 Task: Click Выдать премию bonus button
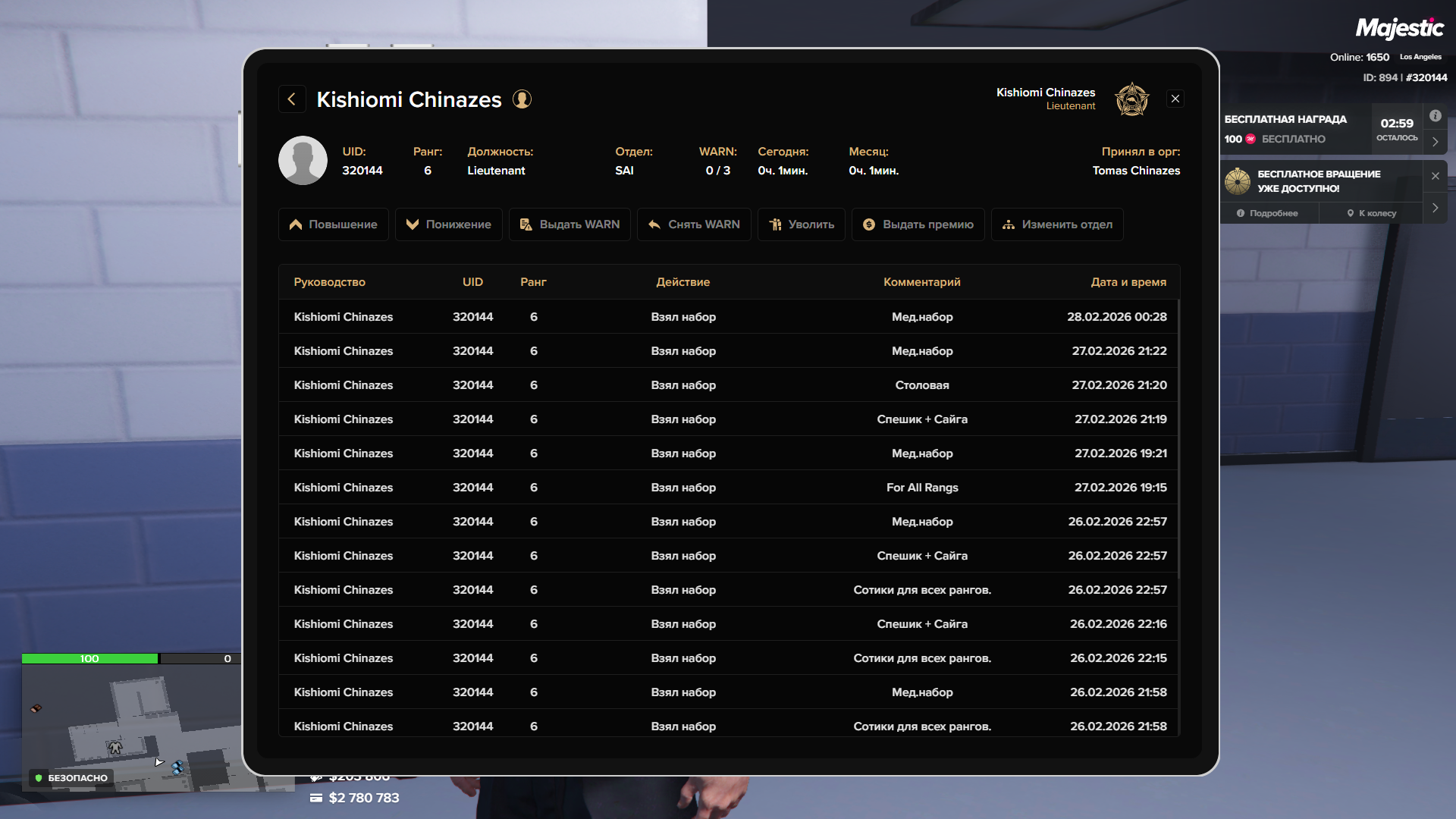(918, 224)
